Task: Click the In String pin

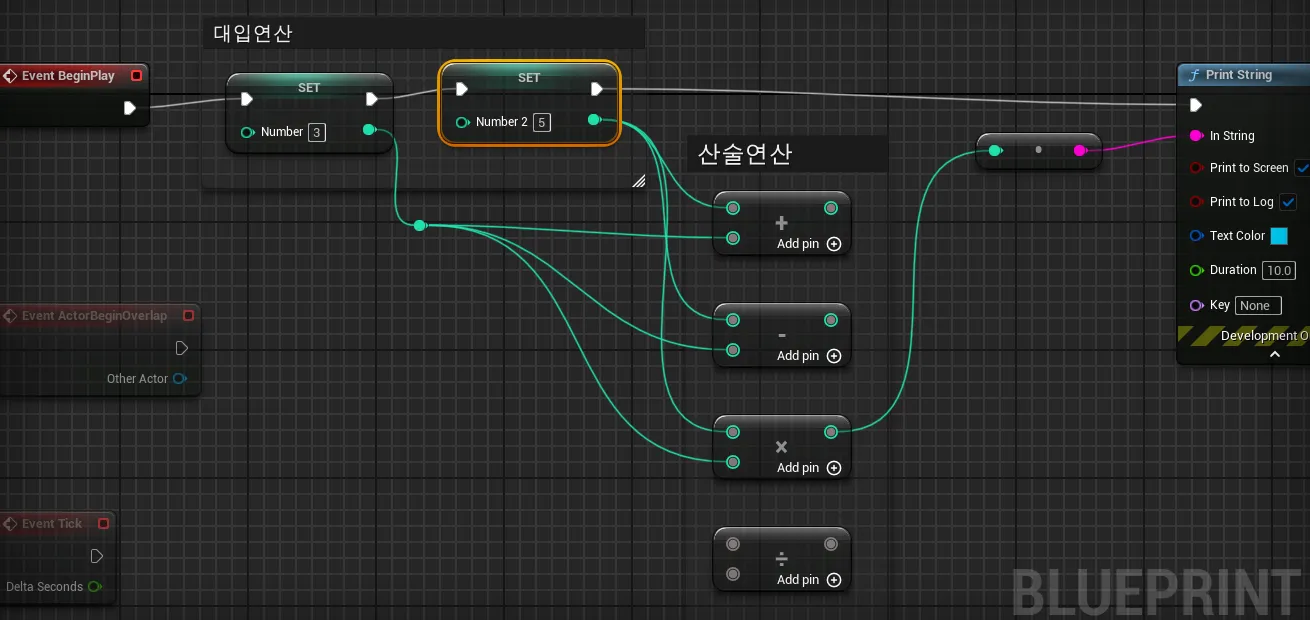Action: tap(1196, 136)
